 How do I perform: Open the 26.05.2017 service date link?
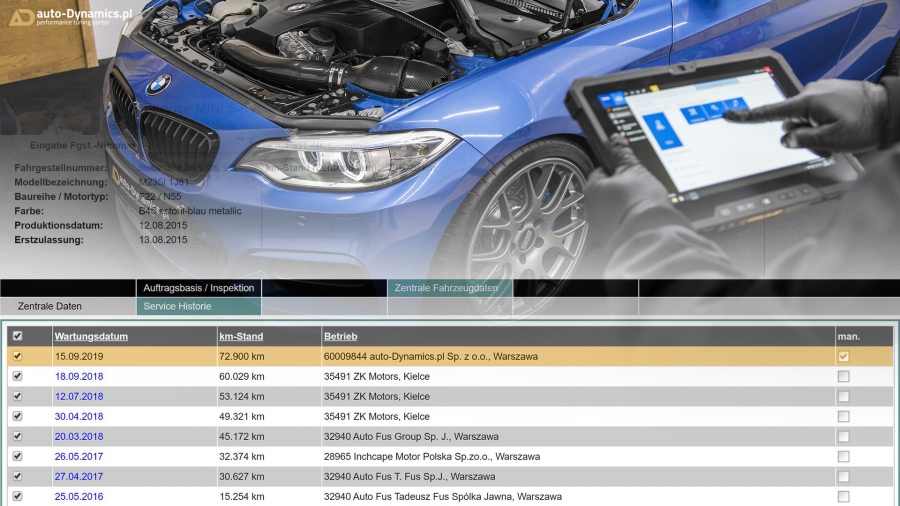coord(79,456)
